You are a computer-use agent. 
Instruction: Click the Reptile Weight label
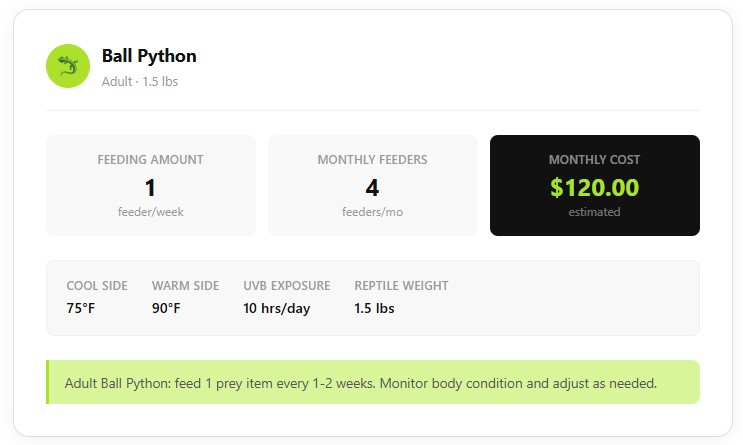[401, 286]
